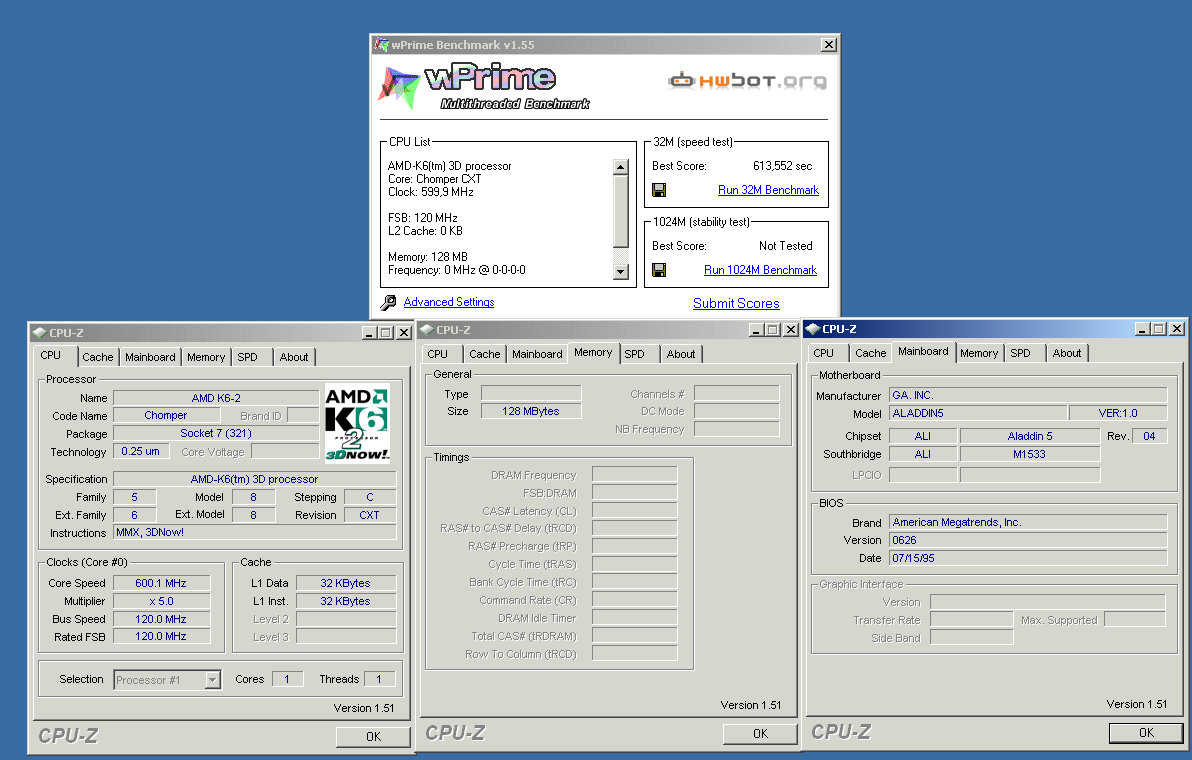This screenshot has width=1192, height=760.
Task: Open Memory tab in left CPU-Z window
Action: coord(205,357)
